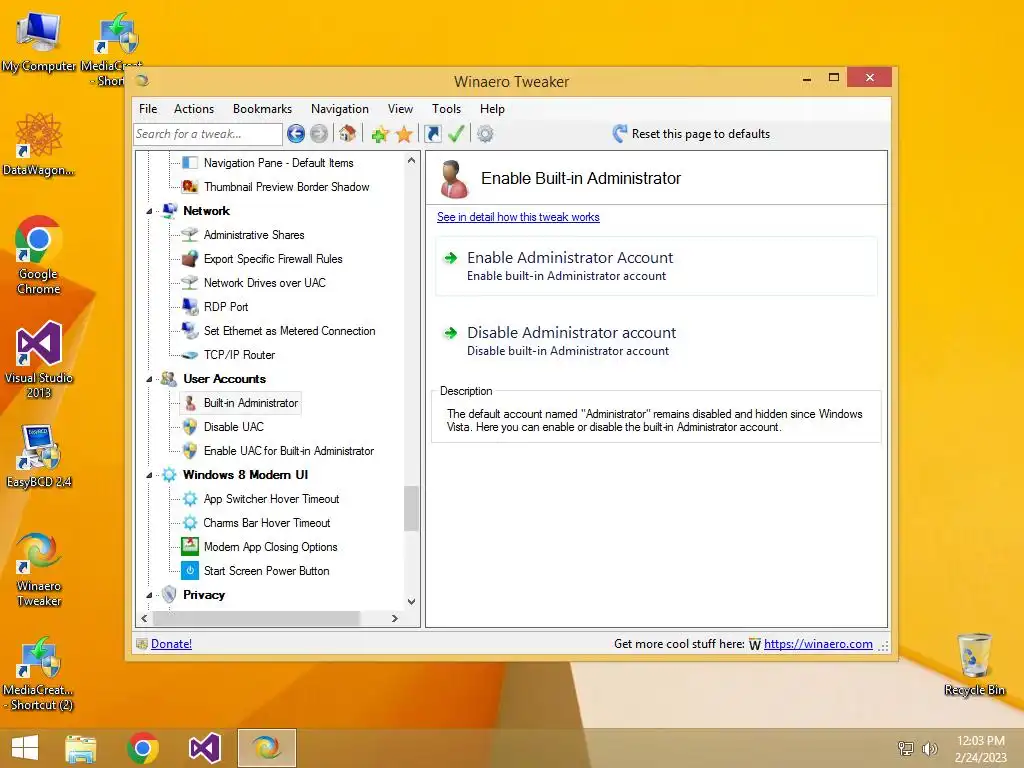This screenshot has height=768, width=1024.
Task: Visit the https://winaero.com link
Action: coord(818,644)
